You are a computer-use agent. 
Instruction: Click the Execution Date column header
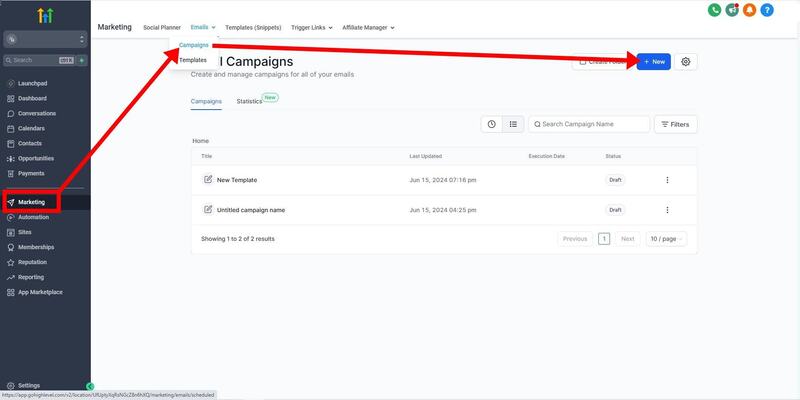point(546,156)
